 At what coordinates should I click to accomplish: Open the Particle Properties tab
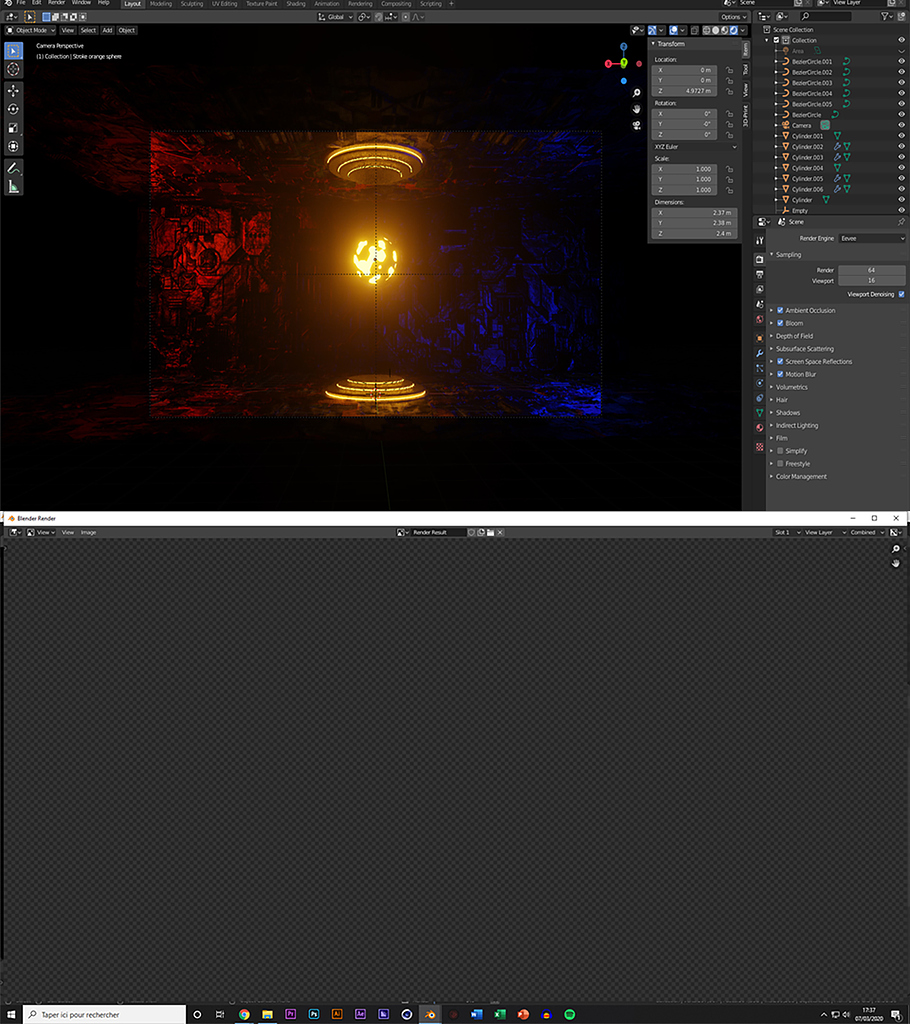(x=761, y=369)
